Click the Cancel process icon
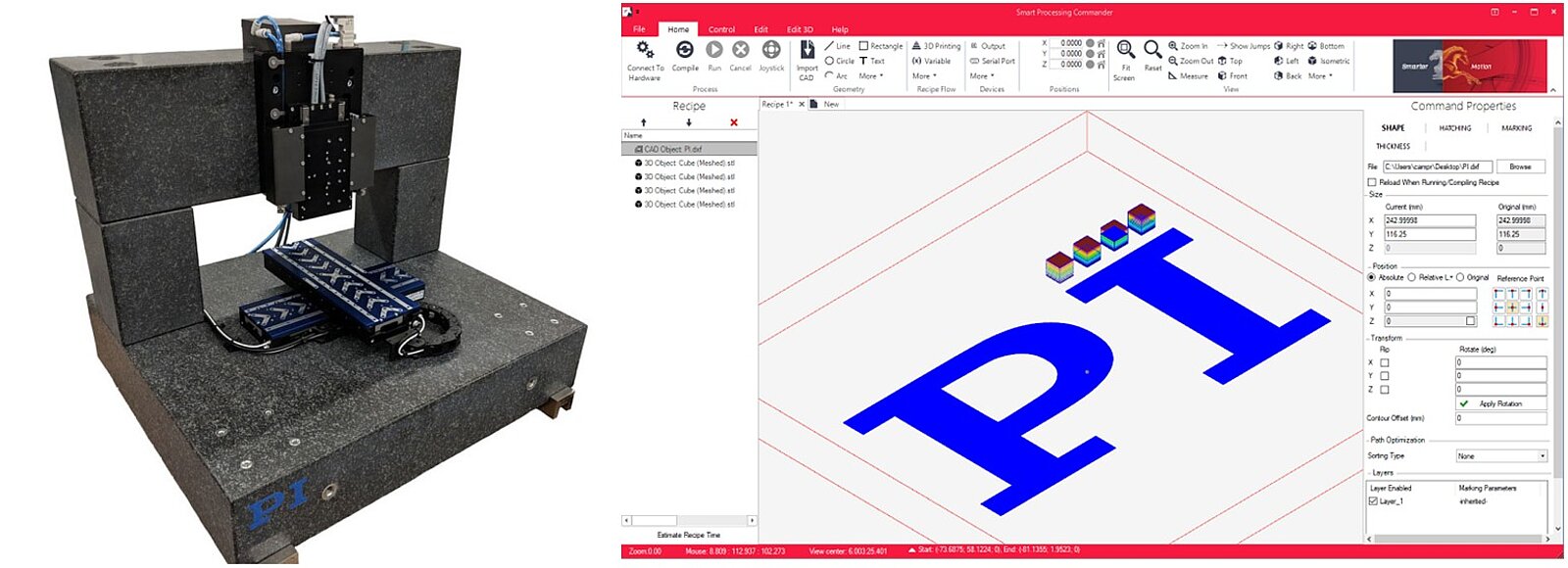The height and width of the screenshot is (568, 1568). [x=741, y=49]
